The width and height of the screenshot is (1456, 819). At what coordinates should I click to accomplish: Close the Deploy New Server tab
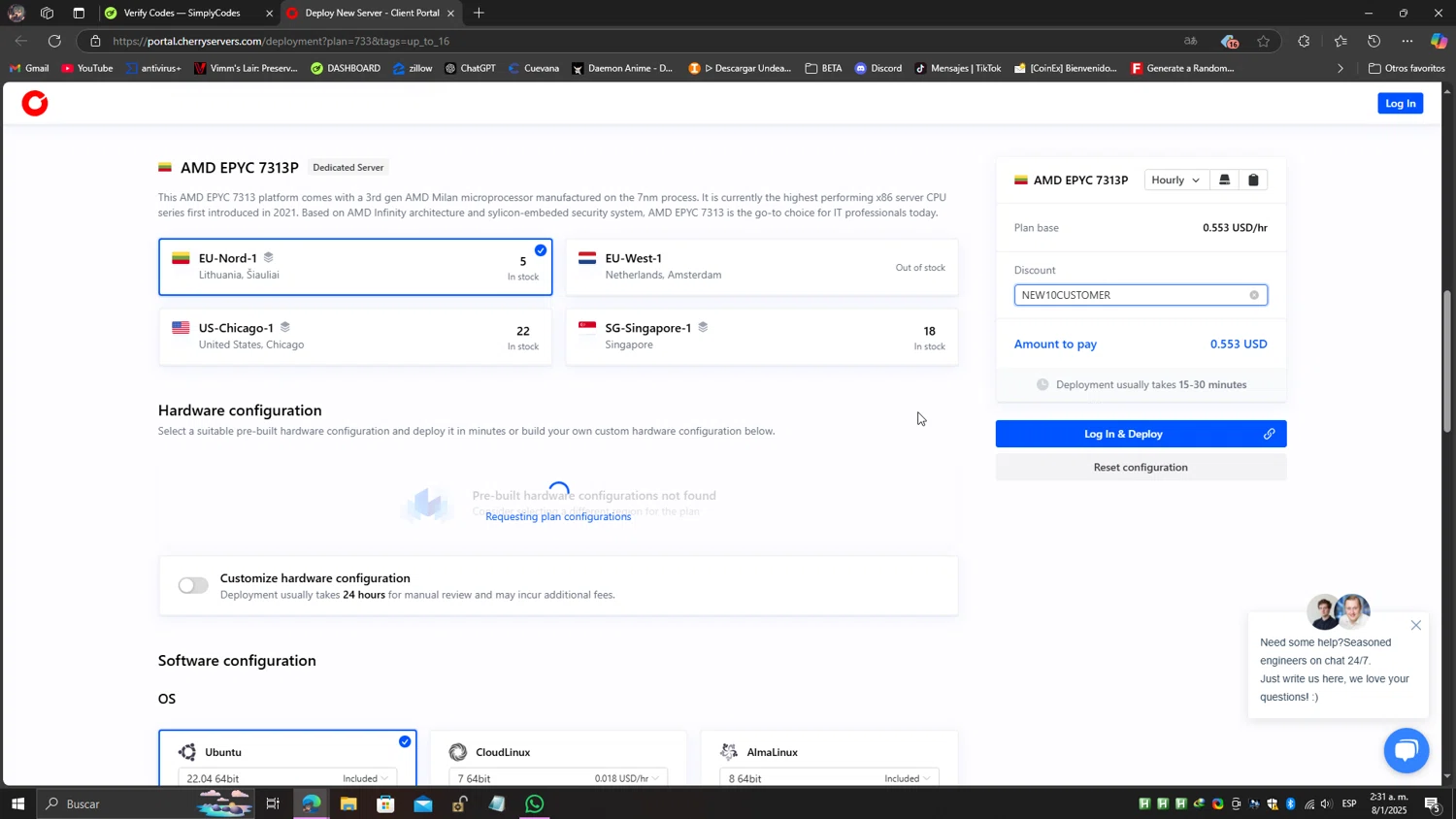450,14
